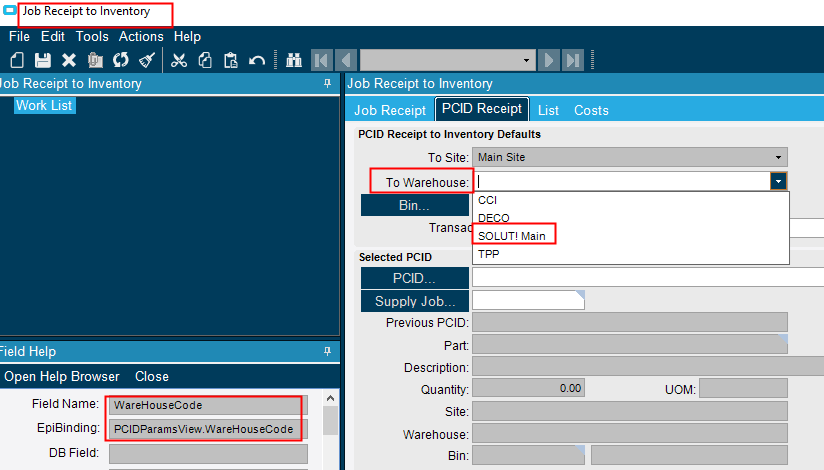
Task: Click the New document toolbar icon
Action: click(x=17, y=60)
